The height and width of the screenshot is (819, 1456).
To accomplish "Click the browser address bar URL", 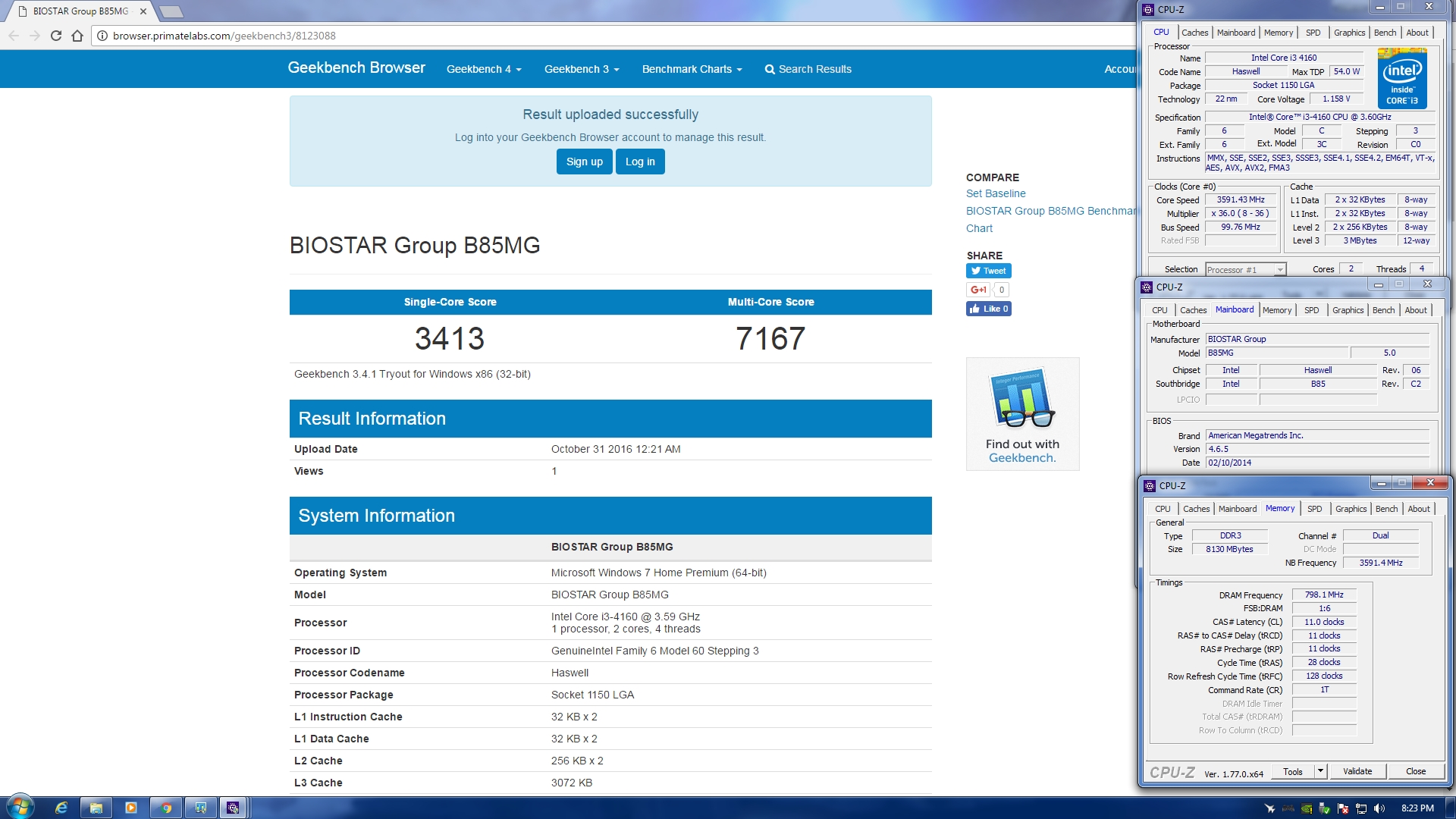I will point(224,36).
